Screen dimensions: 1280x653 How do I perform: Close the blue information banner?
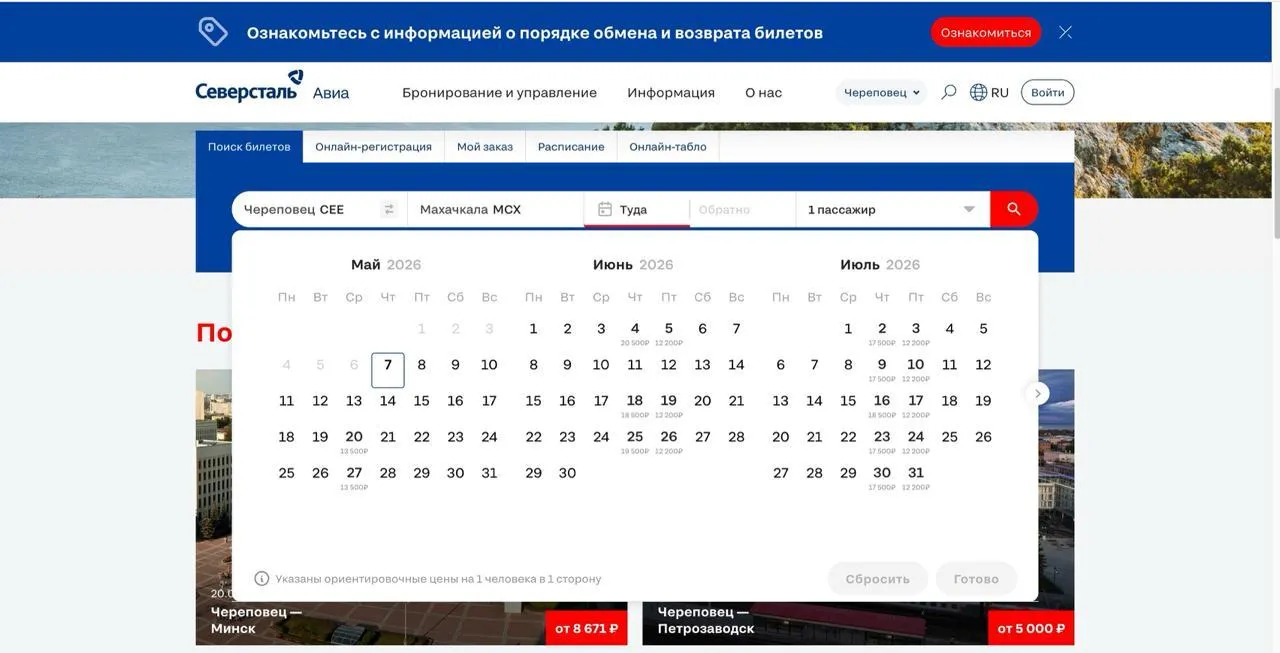[x=1065, y=32]
